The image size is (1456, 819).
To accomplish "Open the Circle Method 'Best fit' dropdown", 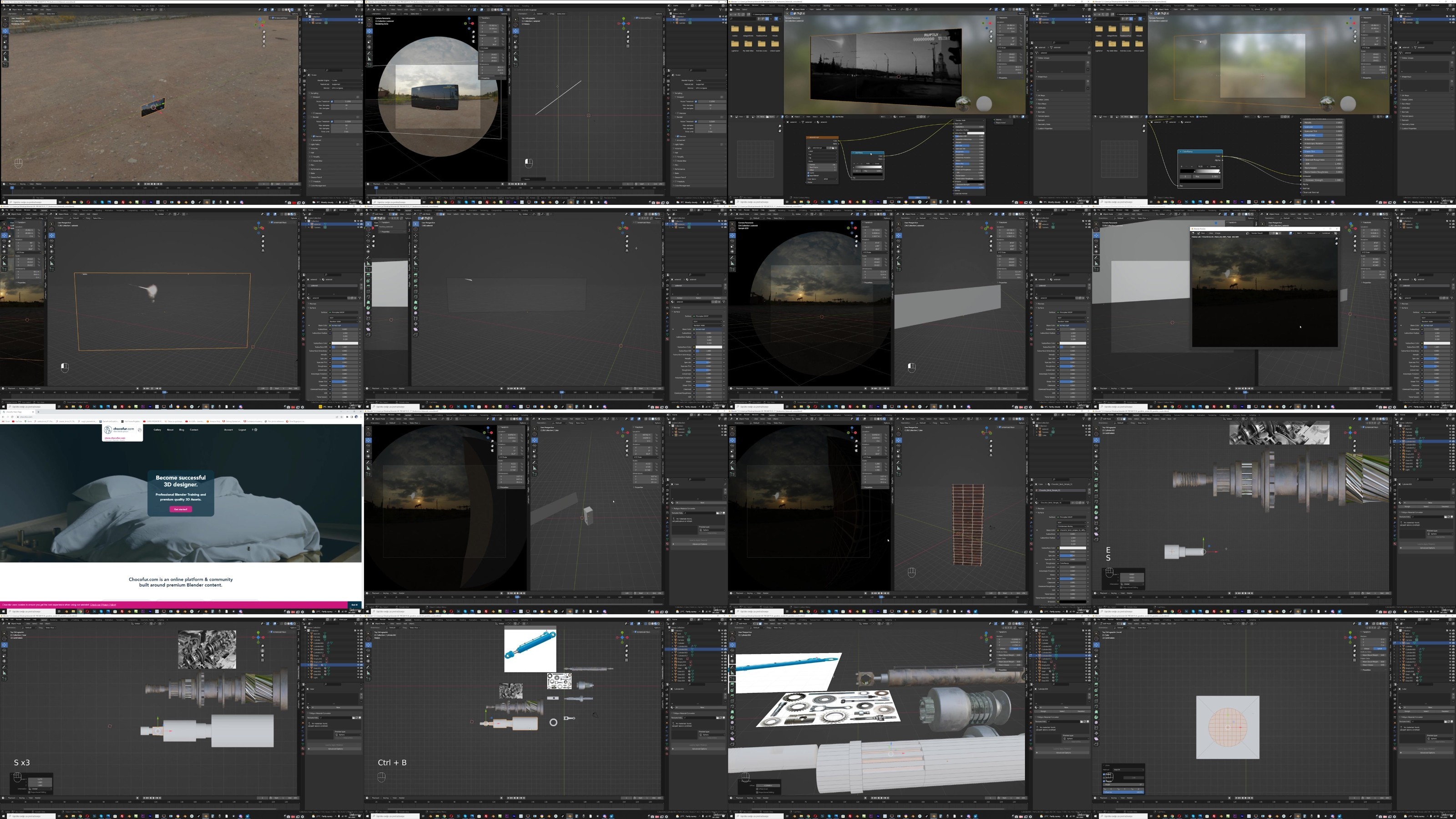I will [1129, 770].
